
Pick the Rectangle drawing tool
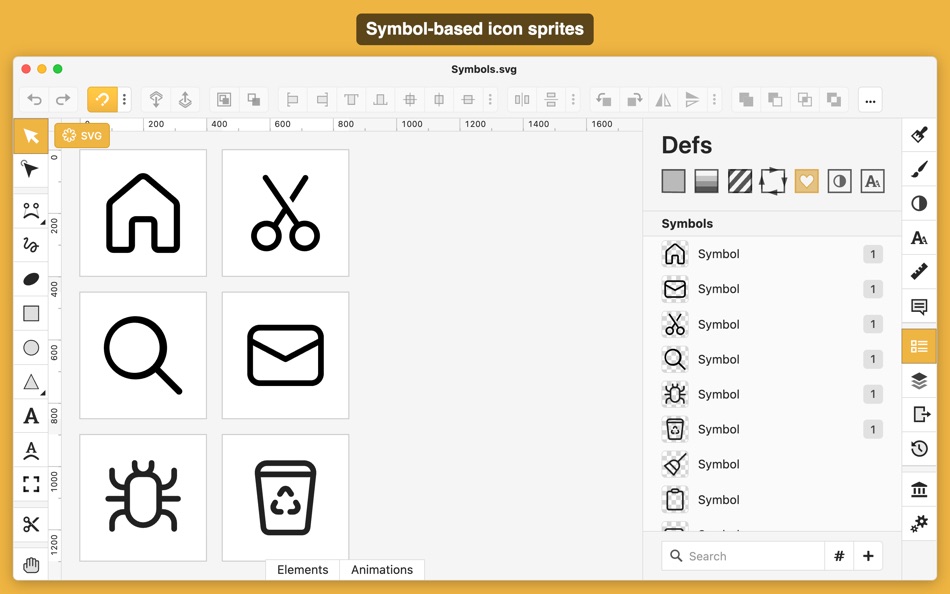30,313
